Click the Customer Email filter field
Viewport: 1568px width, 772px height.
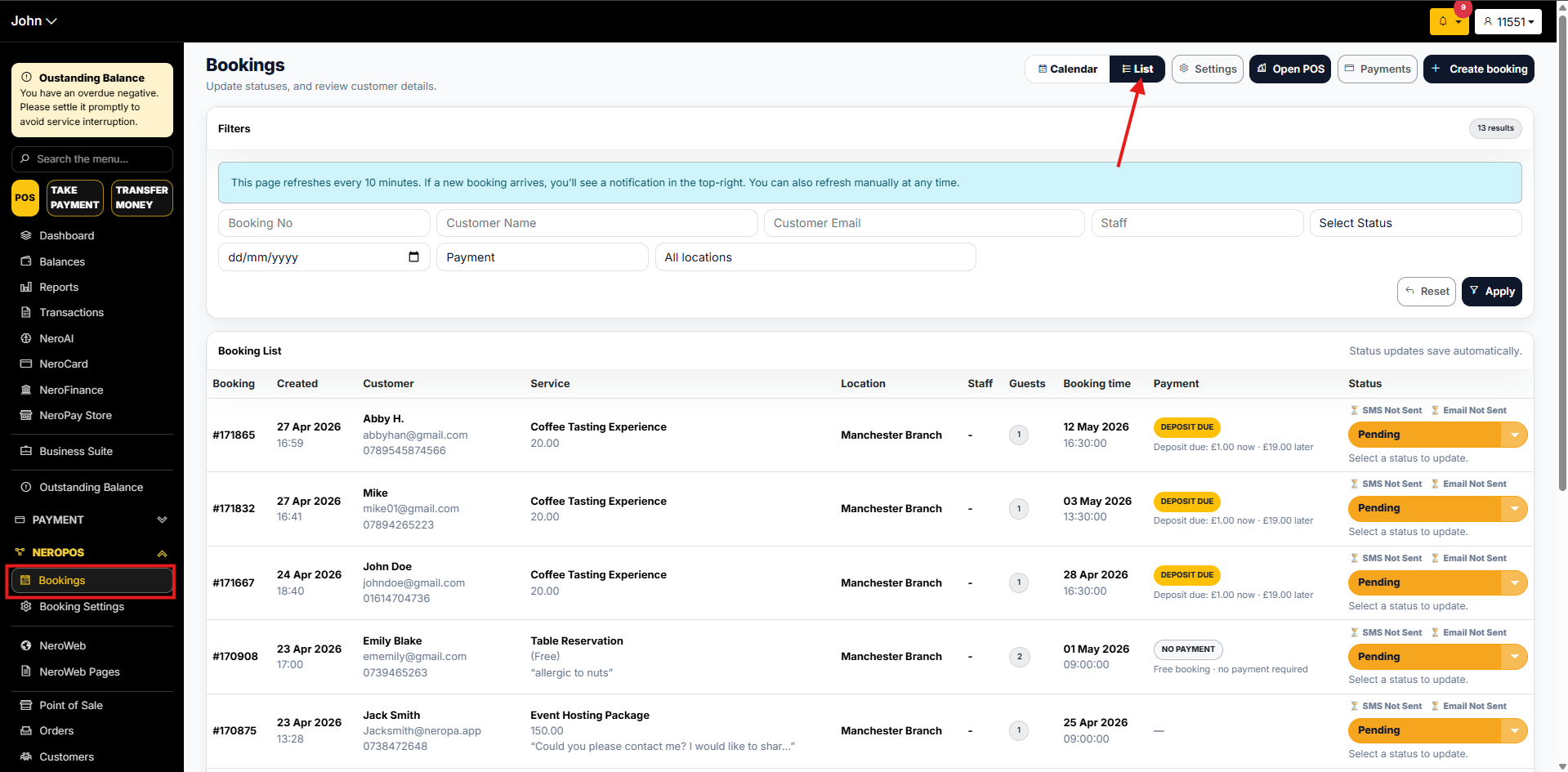(x=923, y=223)
